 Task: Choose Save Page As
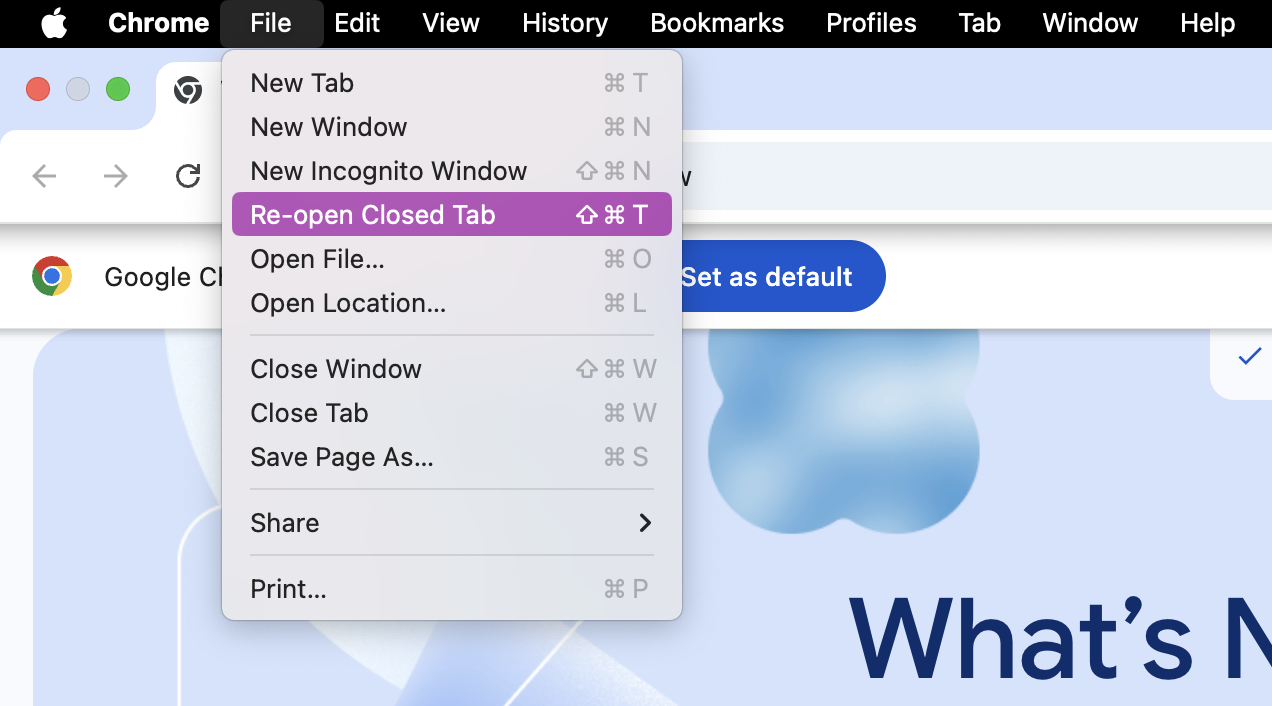point(341,457)
